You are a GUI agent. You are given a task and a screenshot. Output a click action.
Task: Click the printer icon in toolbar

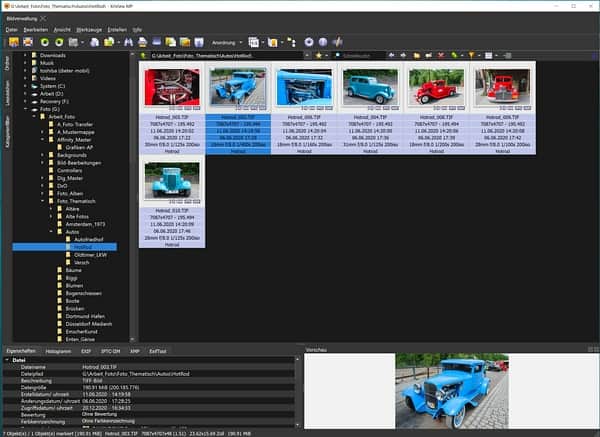tap(142, 42)
